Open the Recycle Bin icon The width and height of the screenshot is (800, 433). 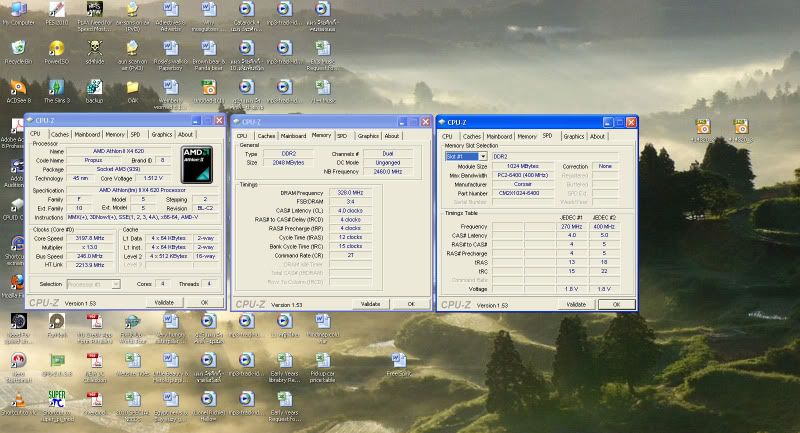pyautogui.click(x=18, y=48)
